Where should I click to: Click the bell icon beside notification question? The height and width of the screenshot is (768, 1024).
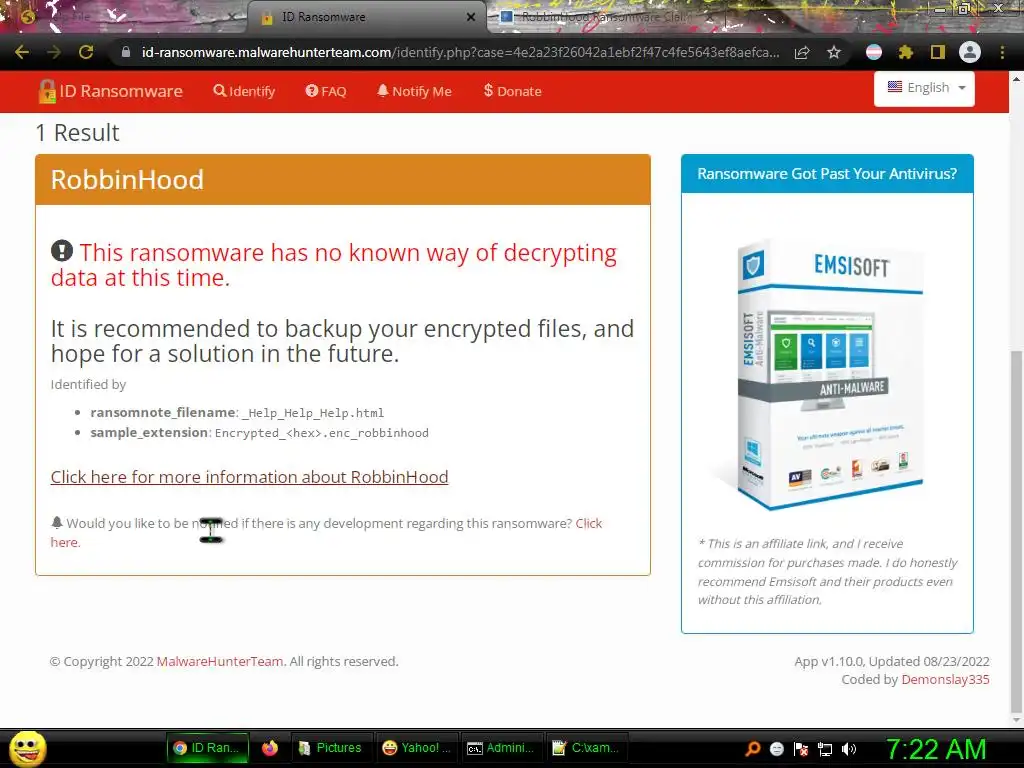(x=57, y=522)
